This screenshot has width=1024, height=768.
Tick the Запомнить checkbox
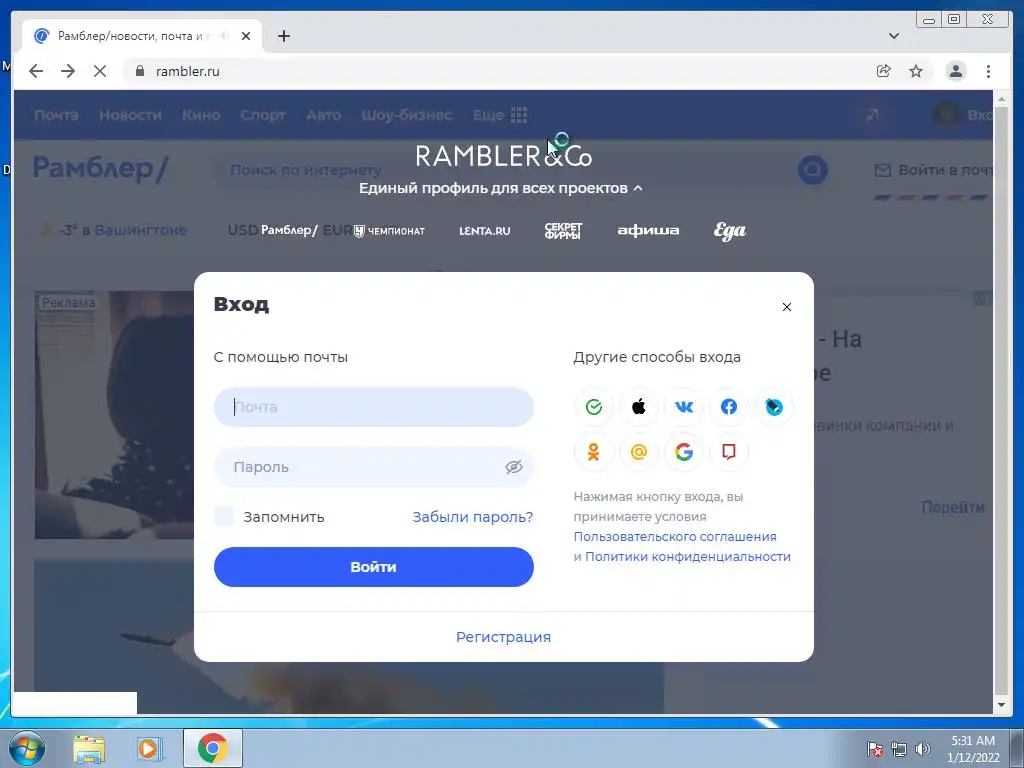pos(224,517)
